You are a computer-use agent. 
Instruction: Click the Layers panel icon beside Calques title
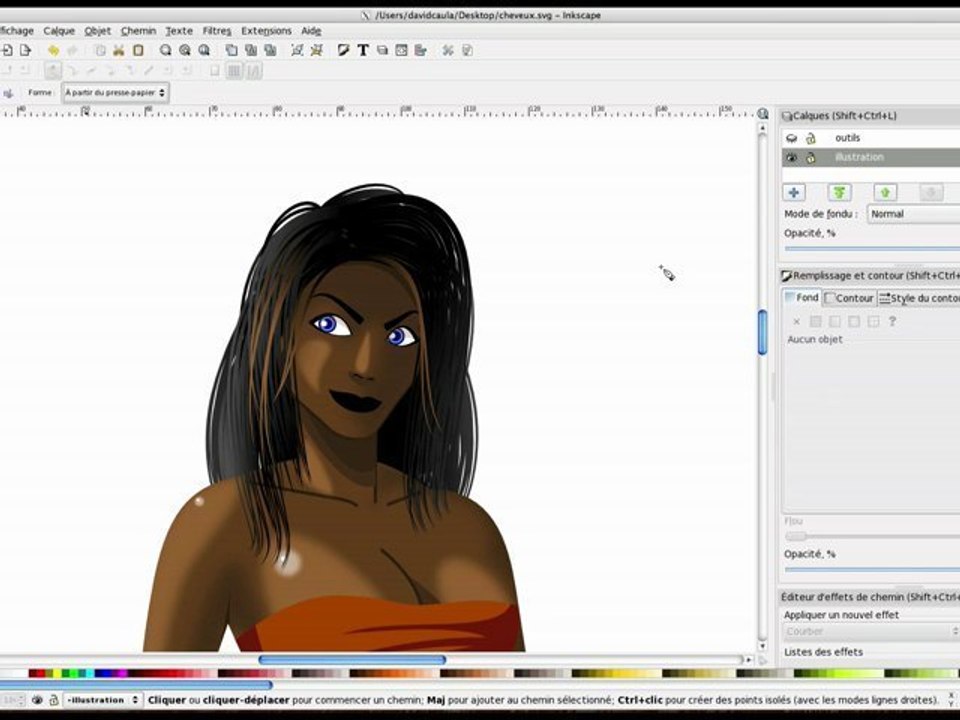(787, 116)
